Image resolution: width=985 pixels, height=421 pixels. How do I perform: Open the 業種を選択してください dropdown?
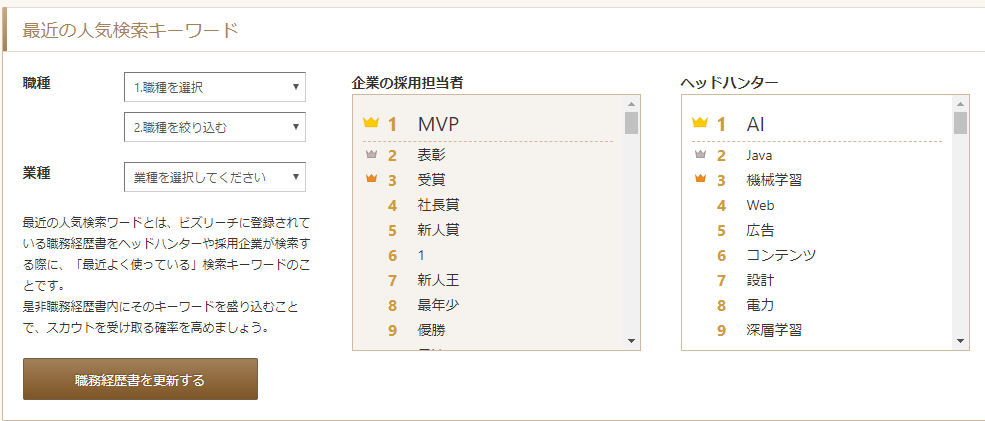(215, 177)
